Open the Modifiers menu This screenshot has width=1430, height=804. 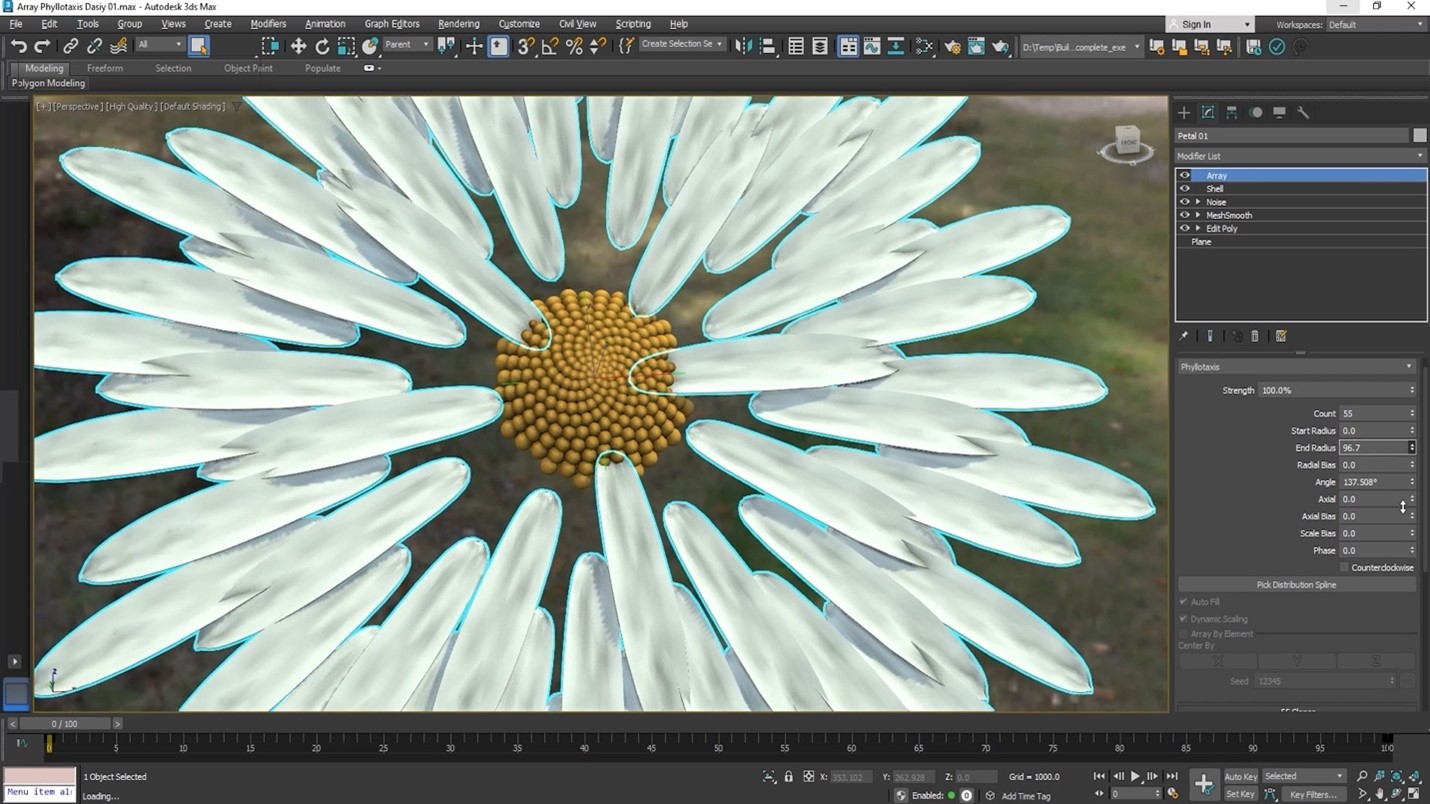click(x=268, y=23)
